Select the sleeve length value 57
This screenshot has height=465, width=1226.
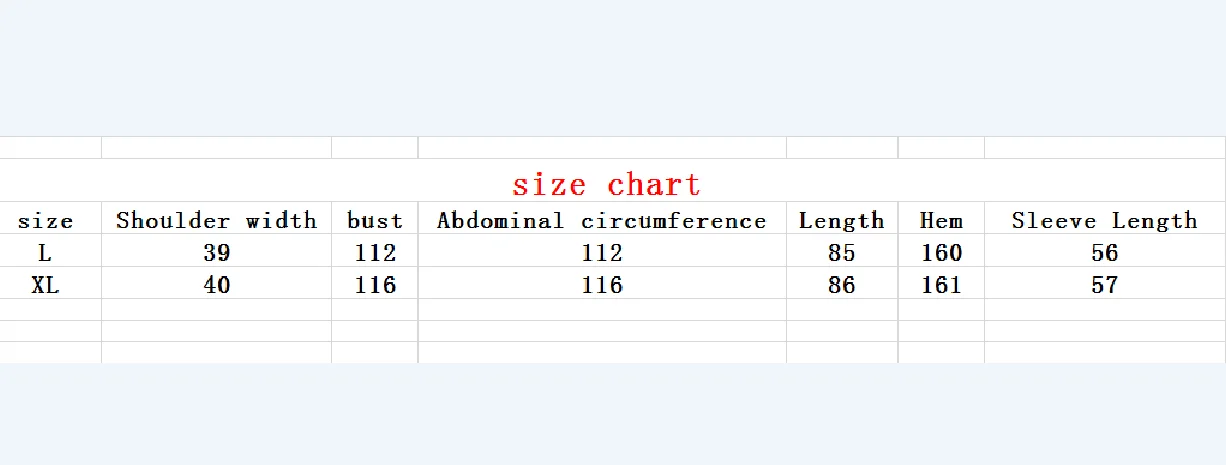tap(1105, 285)
